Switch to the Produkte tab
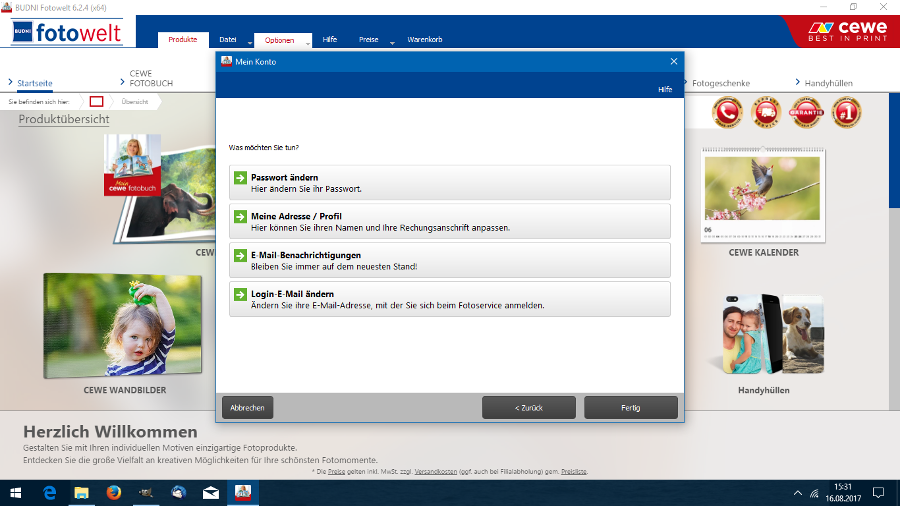 point(182,40)
